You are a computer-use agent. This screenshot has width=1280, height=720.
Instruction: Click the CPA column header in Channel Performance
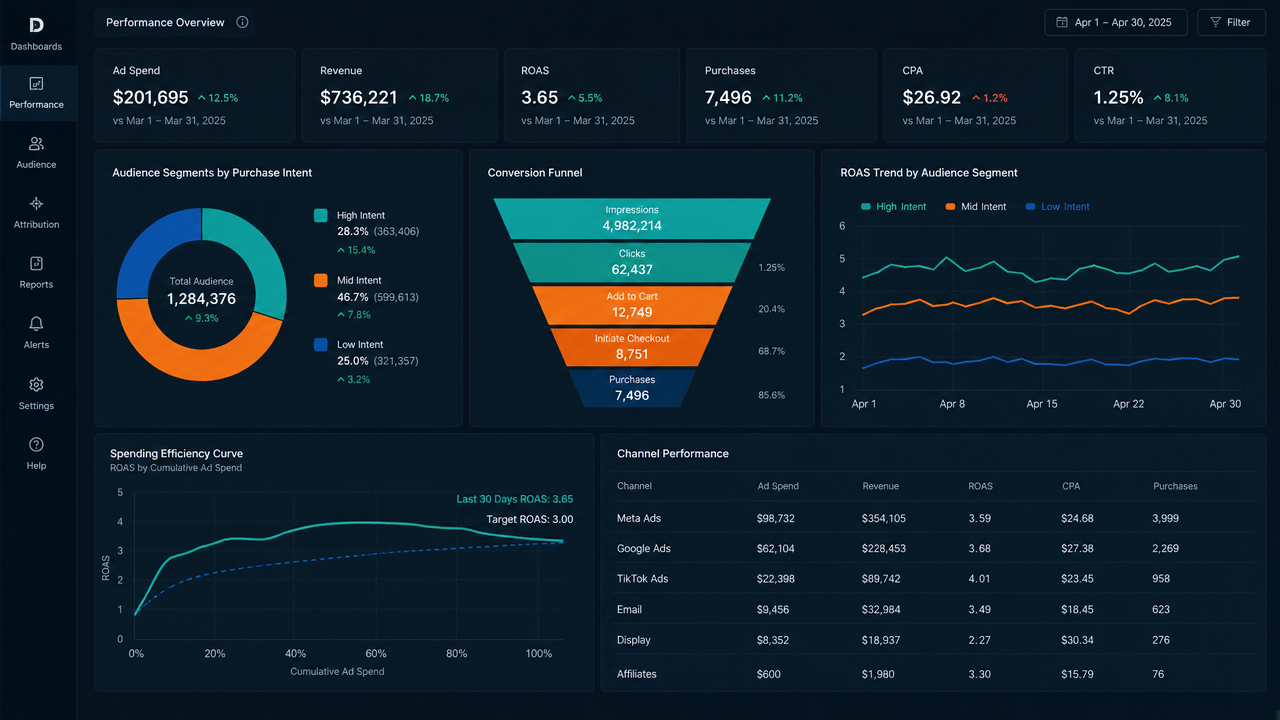(x=1071, y=486)
